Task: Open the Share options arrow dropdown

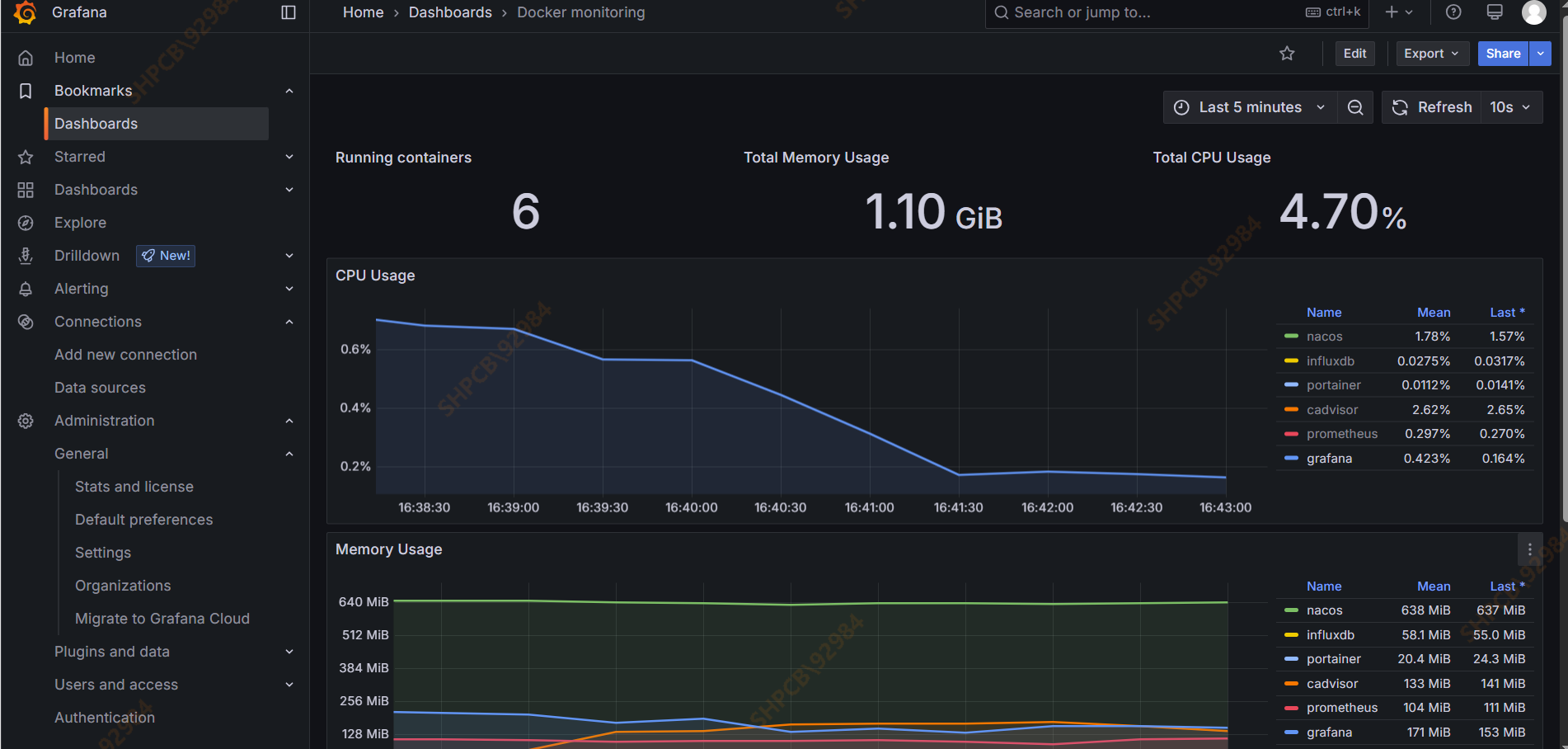Action: [1540, 54]
